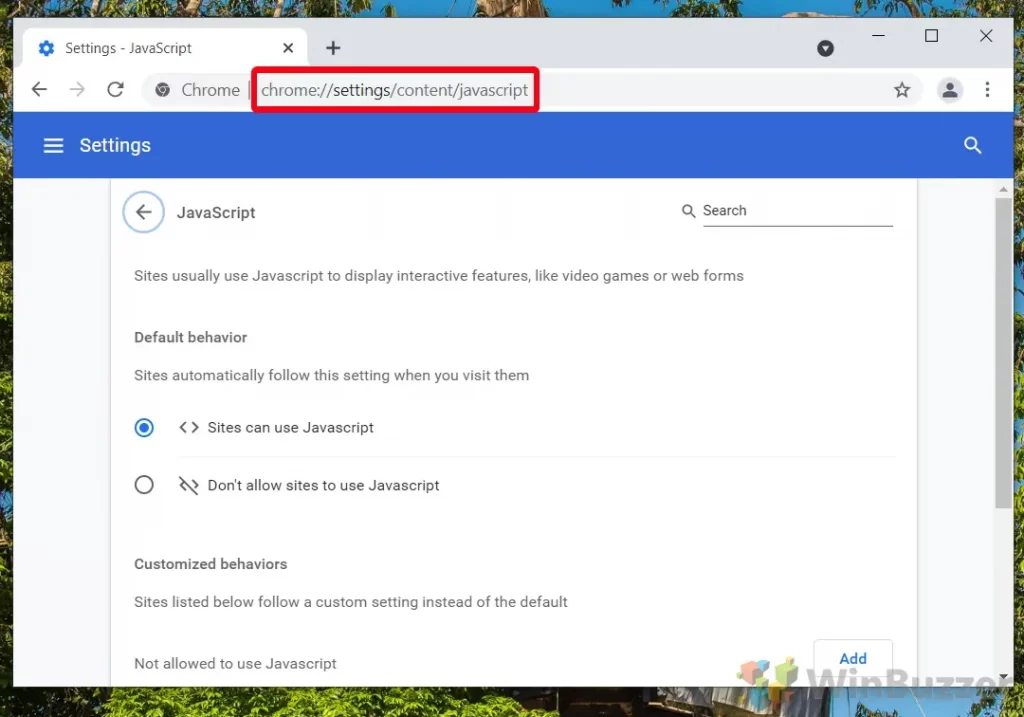
Task: Click the Settings heading in the blue bar
Action: pos(114,145)
